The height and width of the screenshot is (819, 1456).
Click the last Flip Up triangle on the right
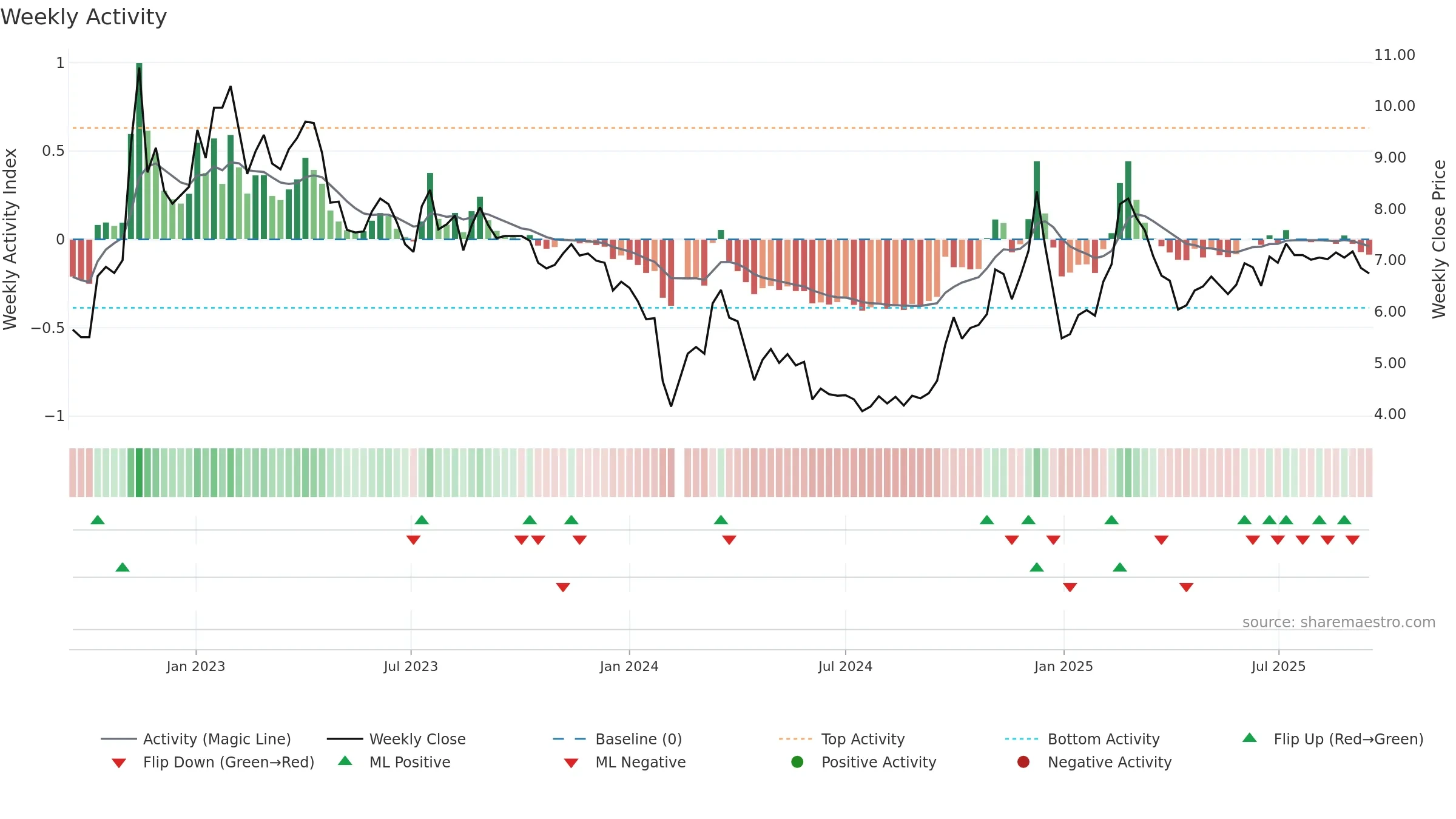point(1344,520)
